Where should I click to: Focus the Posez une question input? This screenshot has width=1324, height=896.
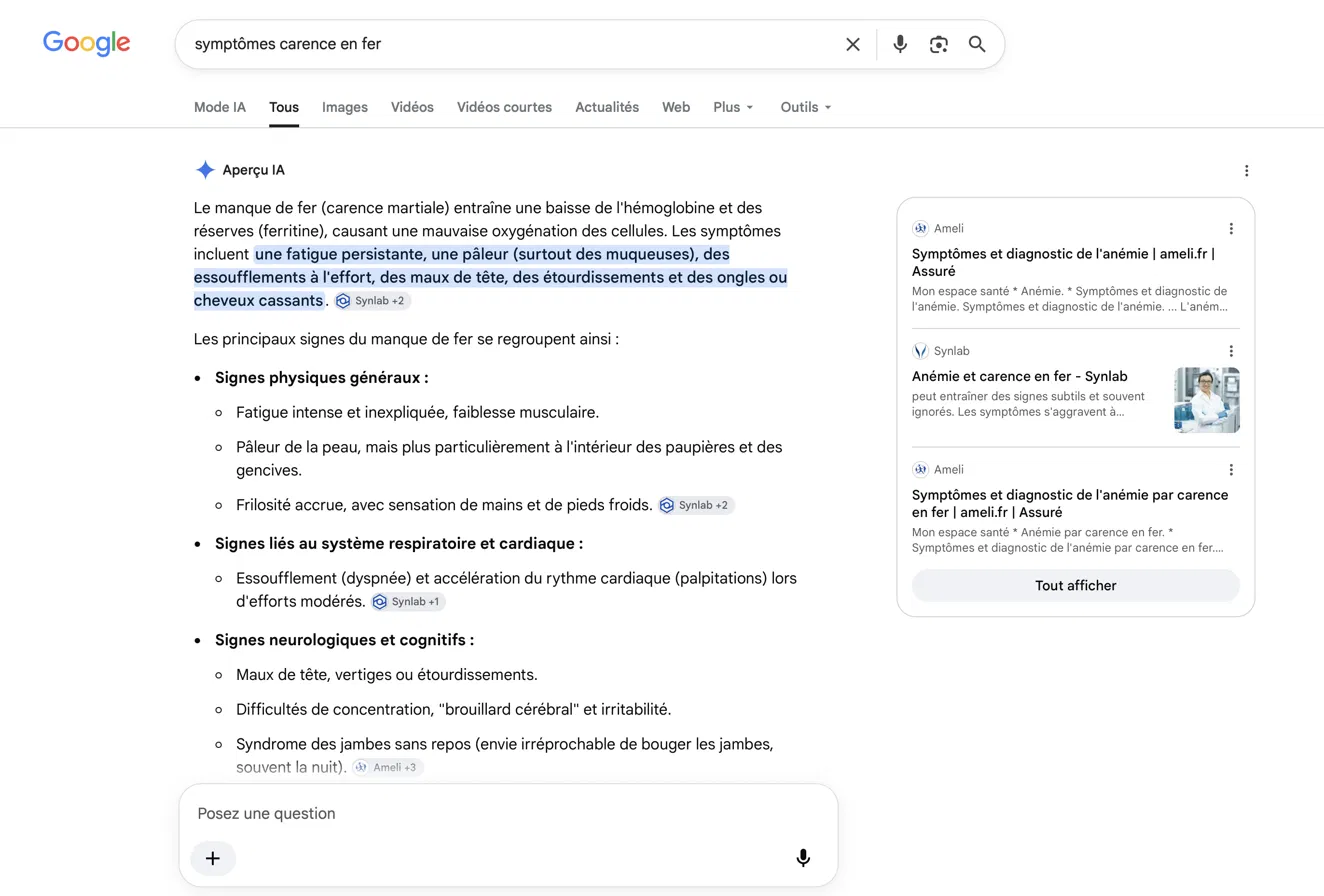[508, 813]
